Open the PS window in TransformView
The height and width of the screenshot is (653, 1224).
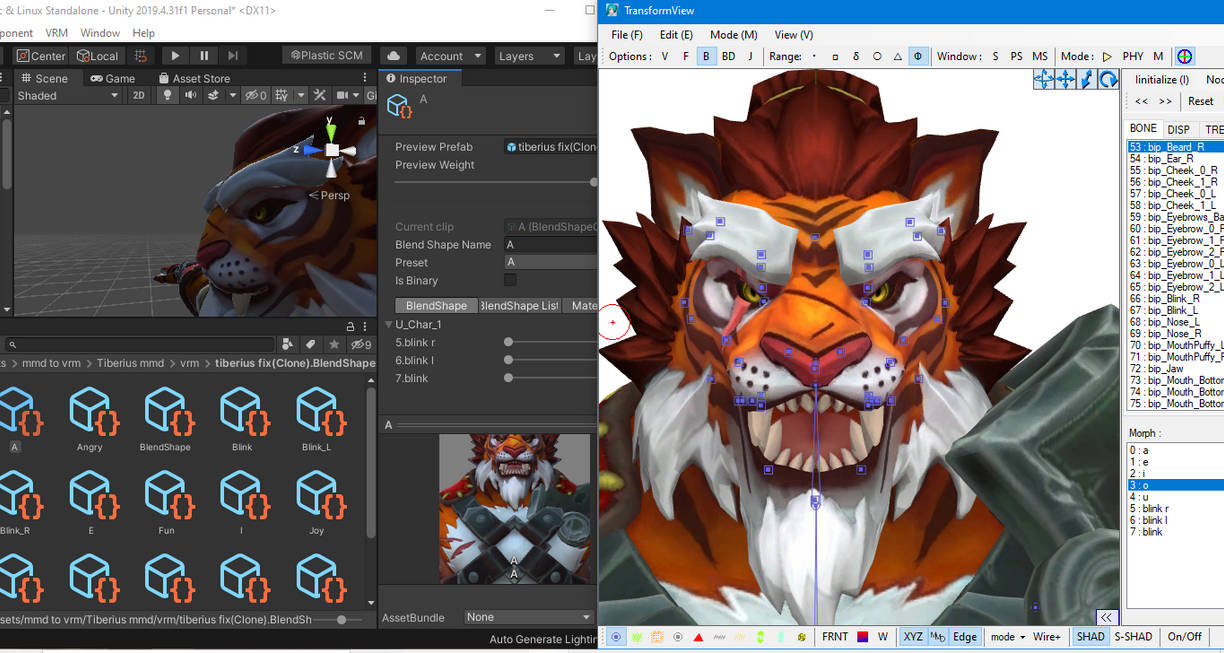(x=1016, y=57)
